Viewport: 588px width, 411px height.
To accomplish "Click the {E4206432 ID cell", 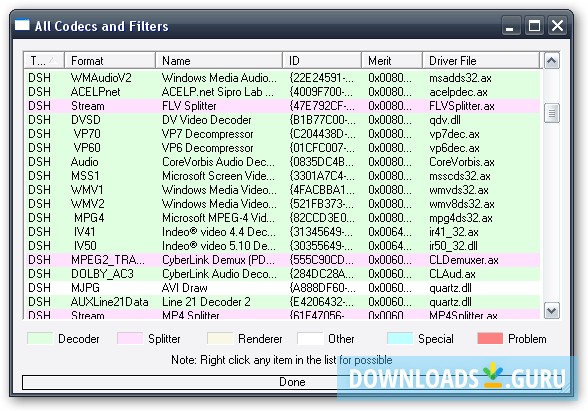I will pos(321,302).
